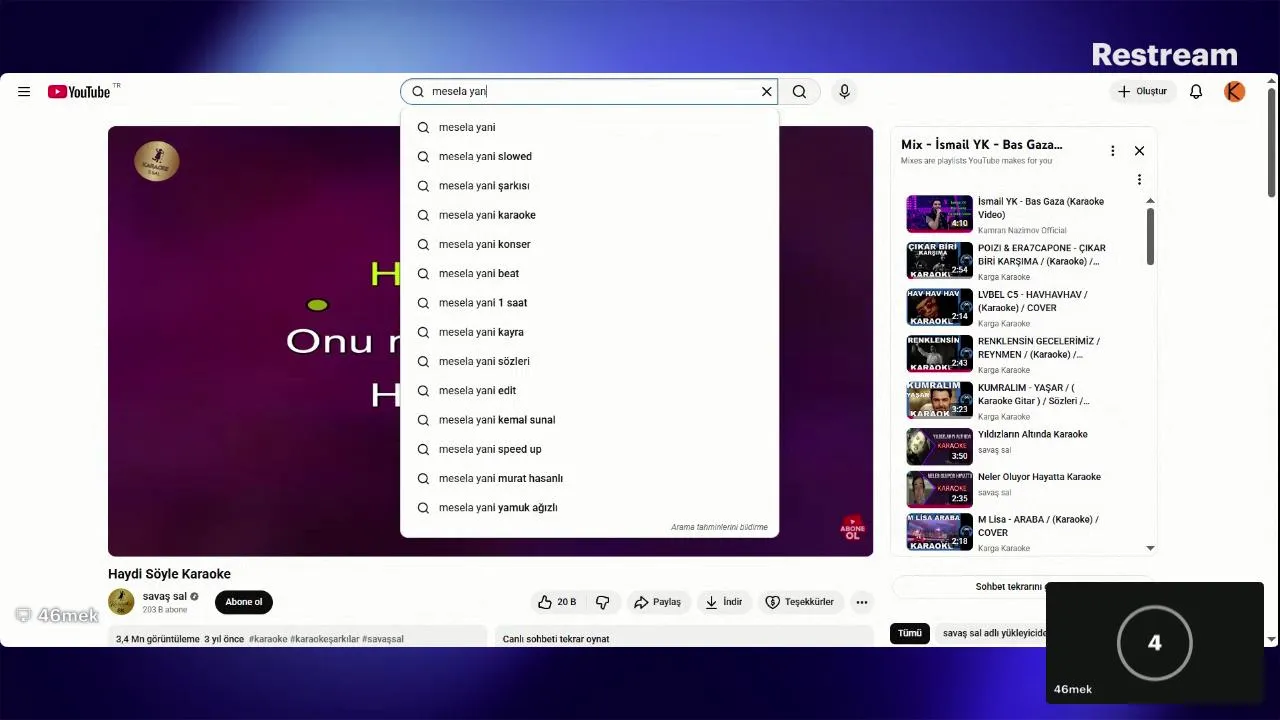Image resolution: width=1280 pixels, height=720 pixels.
Task: Like the video (20 B)
Action: point(557,602)
